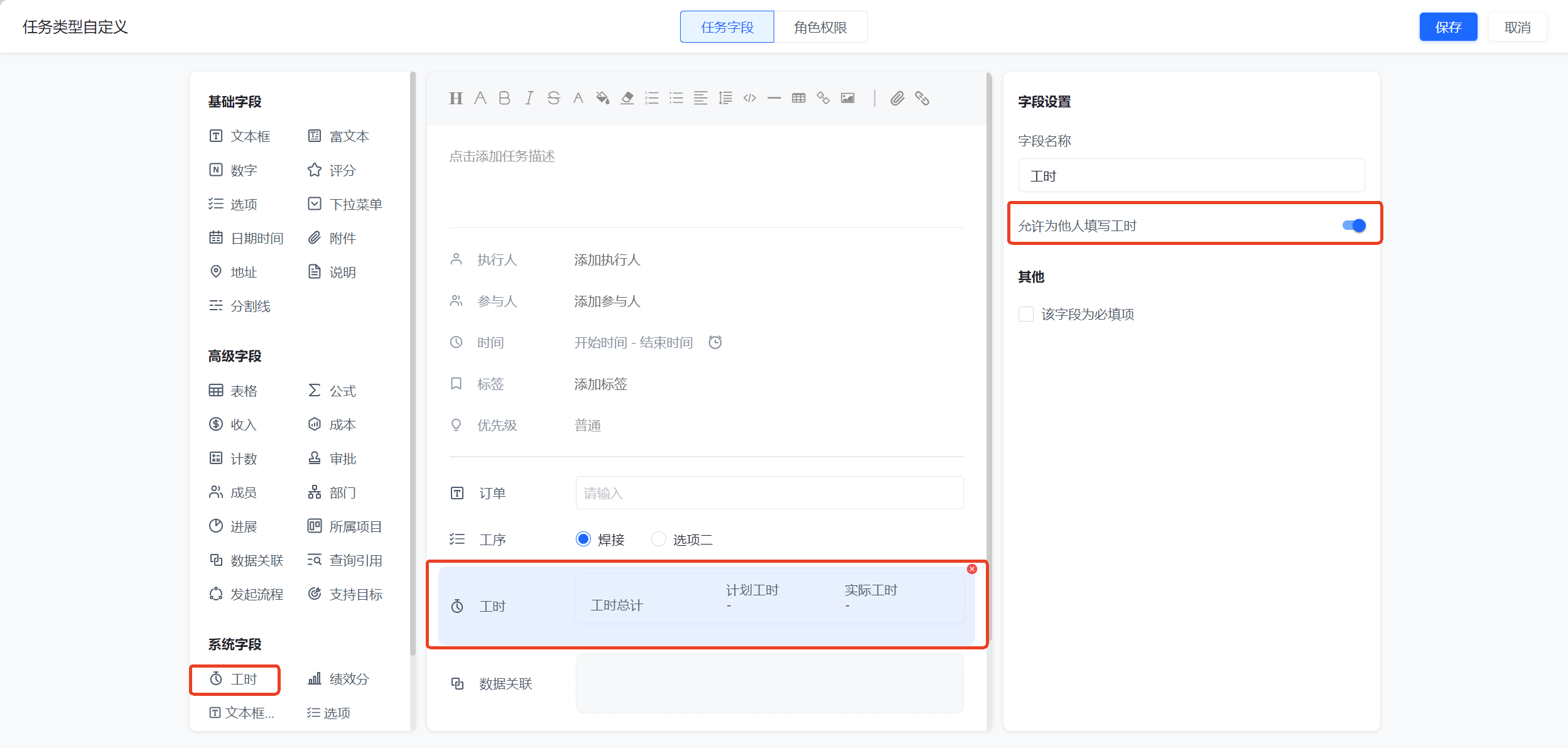Select the 部门 advanced field

pyautogui.click(x=332, y=492)
